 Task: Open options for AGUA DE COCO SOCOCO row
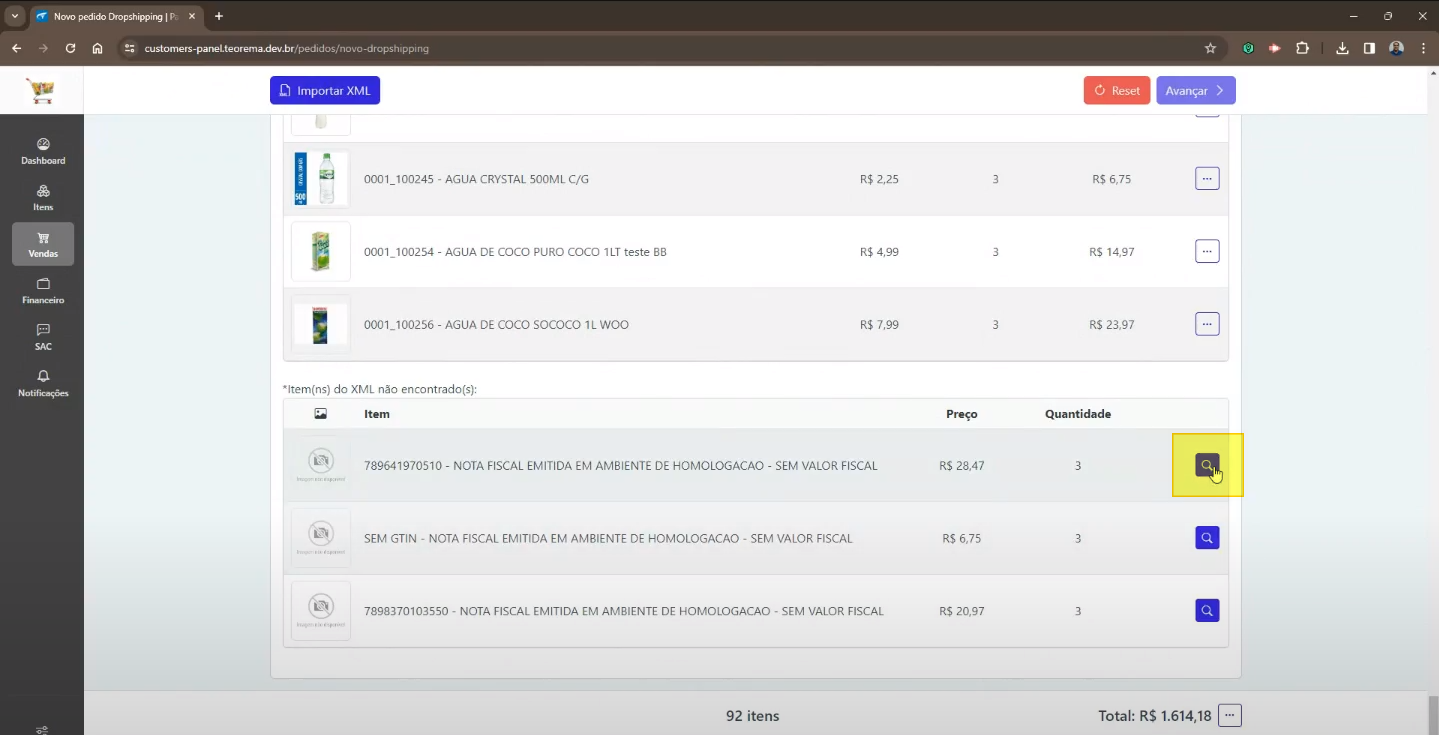[1207, 324]
